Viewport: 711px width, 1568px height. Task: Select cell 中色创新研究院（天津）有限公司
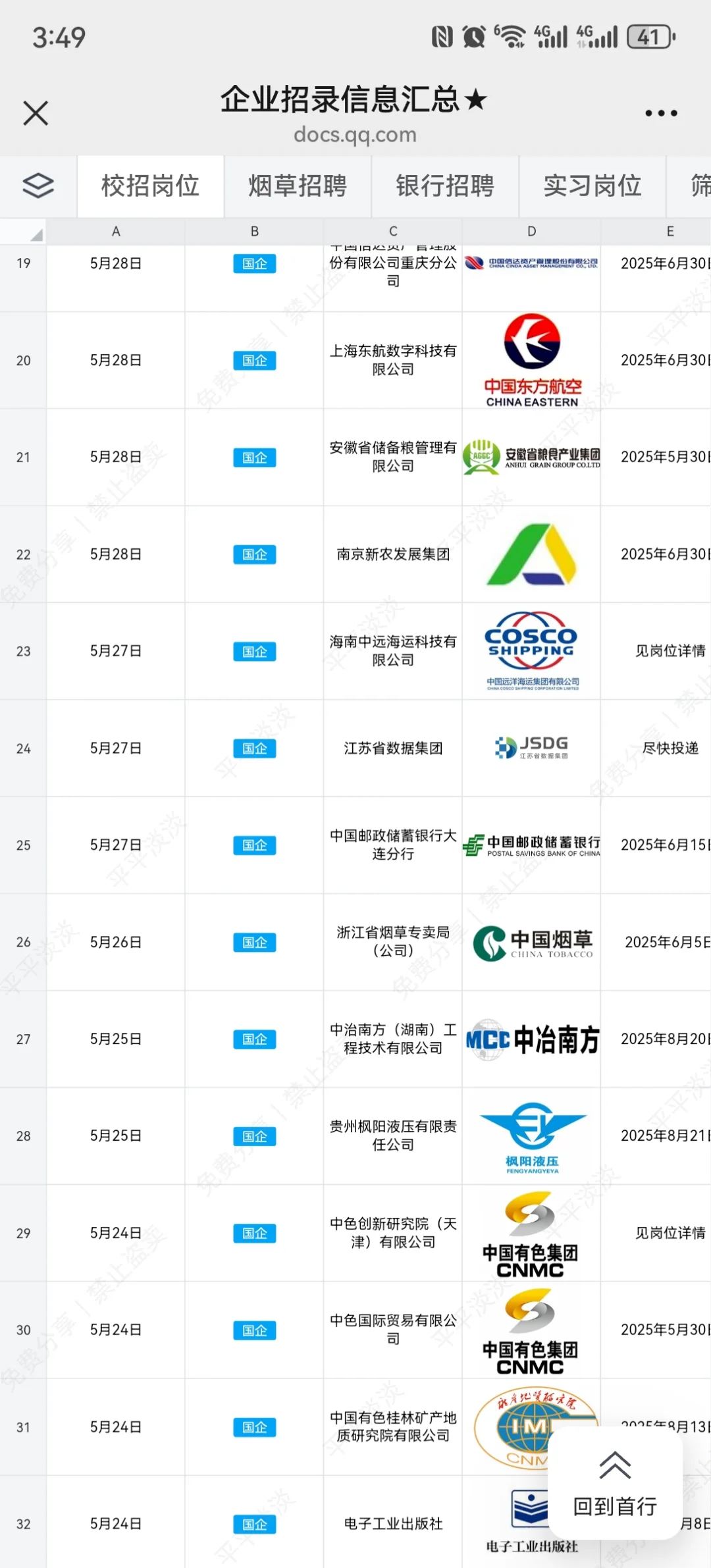tap(393, 1233)
